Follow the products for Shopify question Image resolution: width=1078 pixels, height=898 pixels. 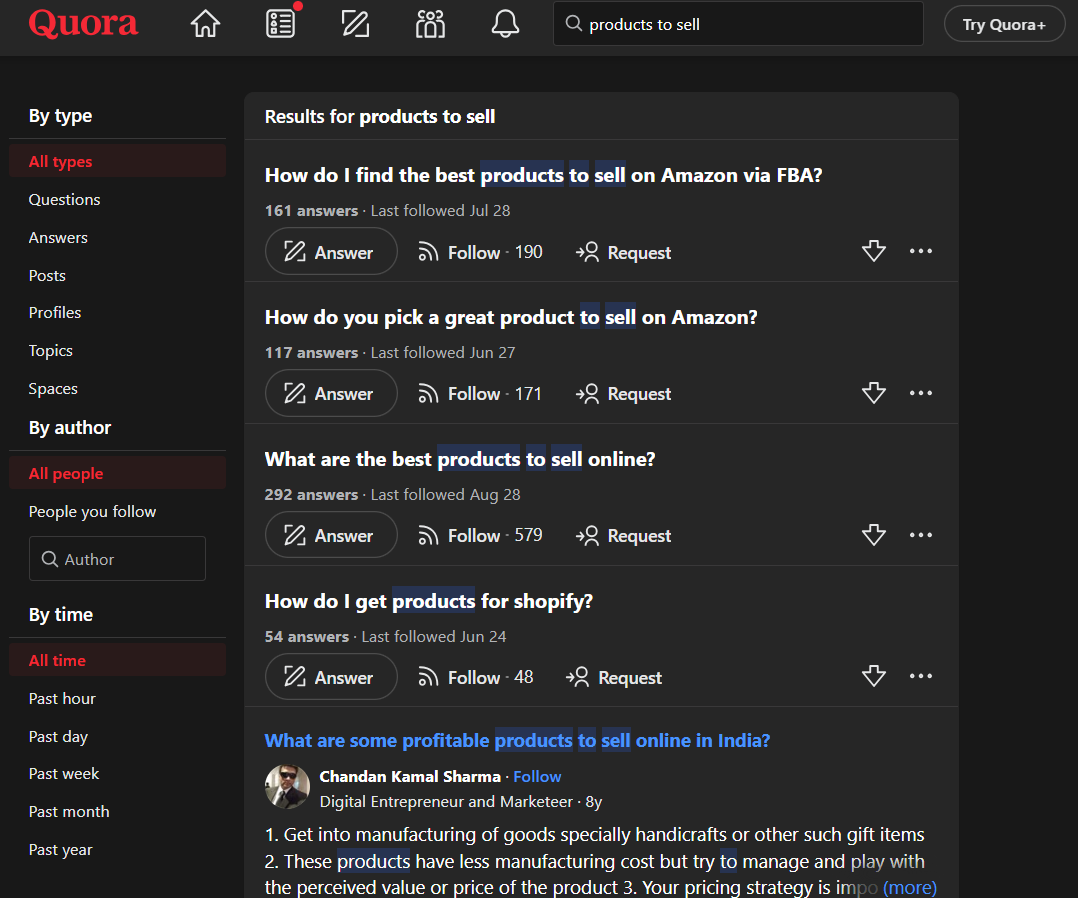[x=475, y=678]
